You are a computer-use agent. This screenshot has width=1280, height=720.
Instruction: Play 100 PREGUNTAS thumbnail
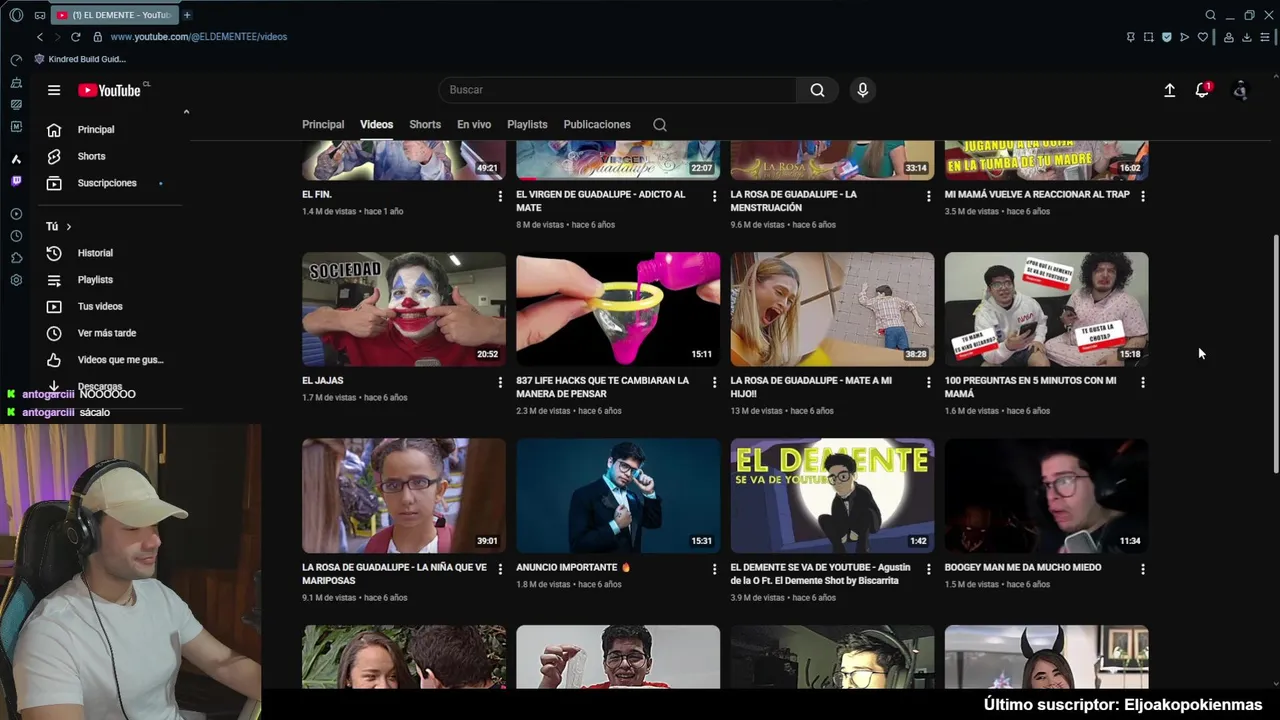[1046, 309]
